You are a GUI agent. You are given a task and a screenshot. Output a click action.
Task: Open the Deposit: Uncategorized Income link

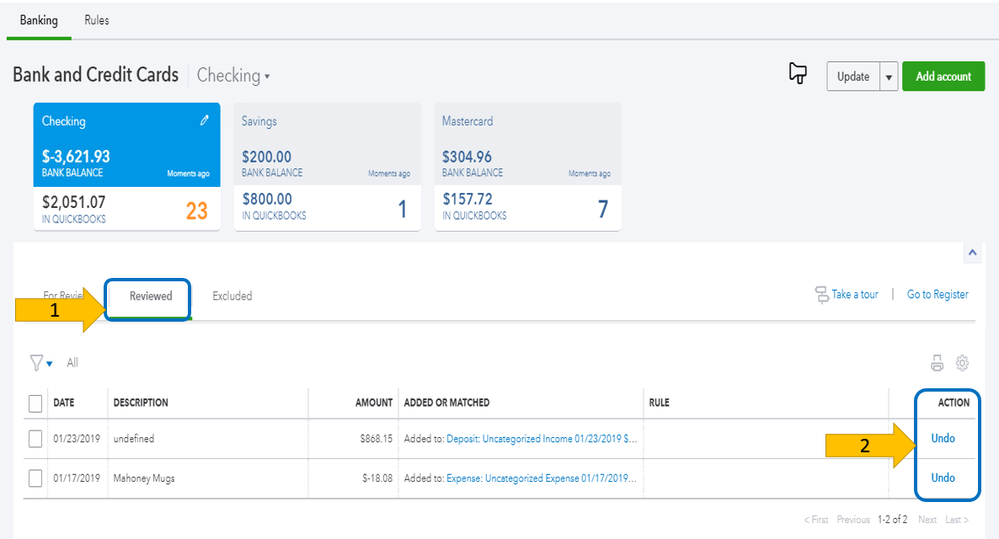542,439
